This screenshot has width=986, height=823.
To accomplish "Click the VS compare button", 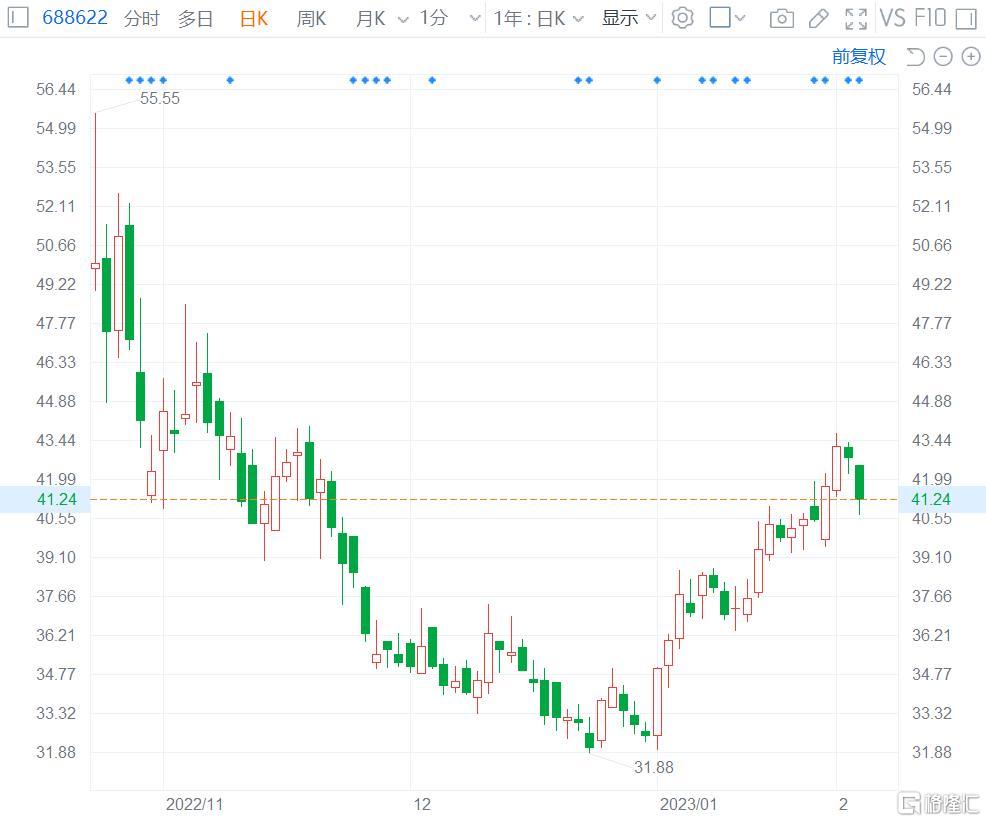I will click(892, 18).
